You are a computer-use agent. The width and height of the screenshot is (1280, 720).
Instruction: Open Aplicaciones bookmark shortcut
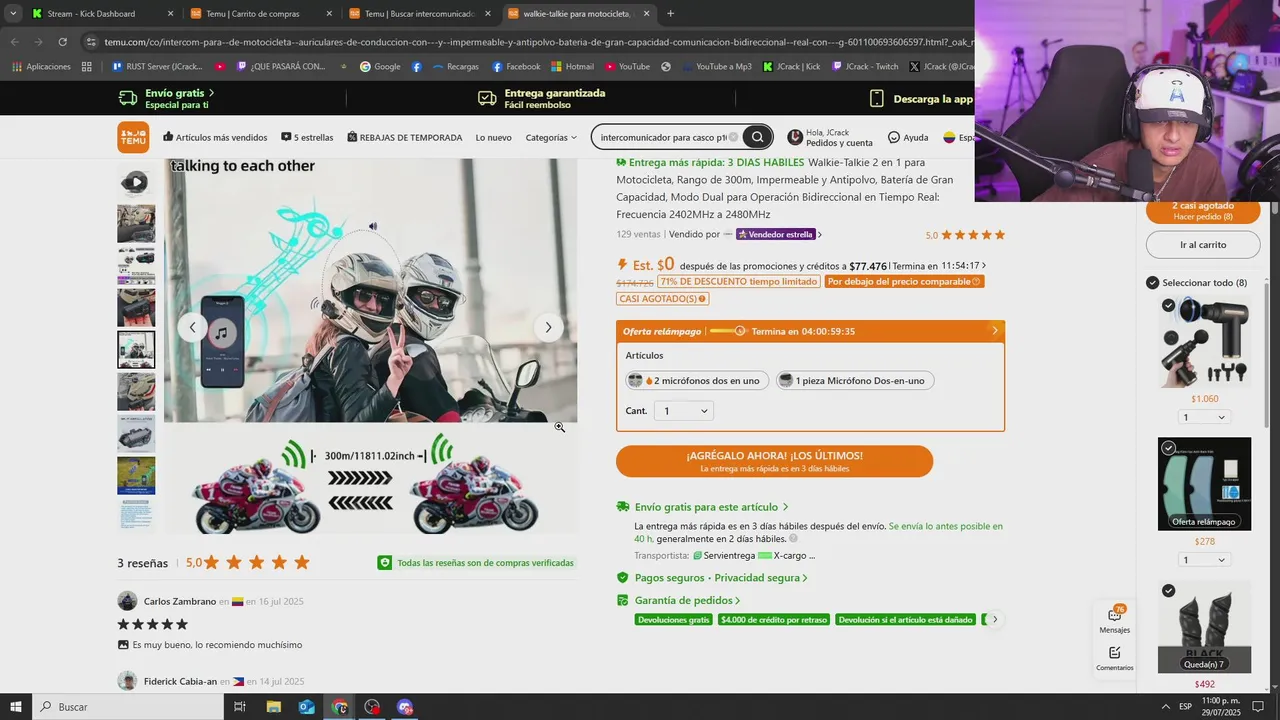coord(41,67)
